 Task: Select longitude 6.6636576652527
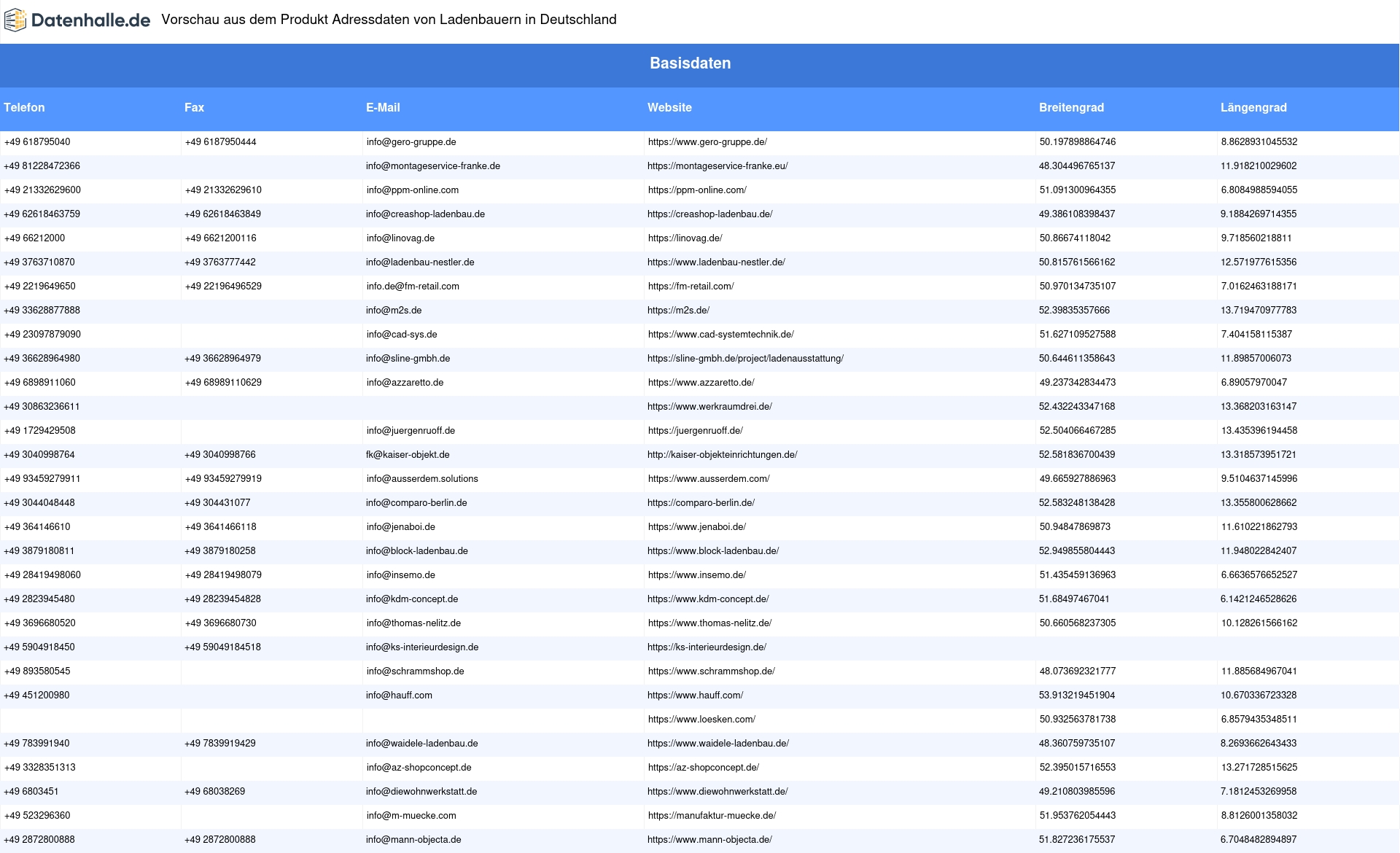(1259, 575)
